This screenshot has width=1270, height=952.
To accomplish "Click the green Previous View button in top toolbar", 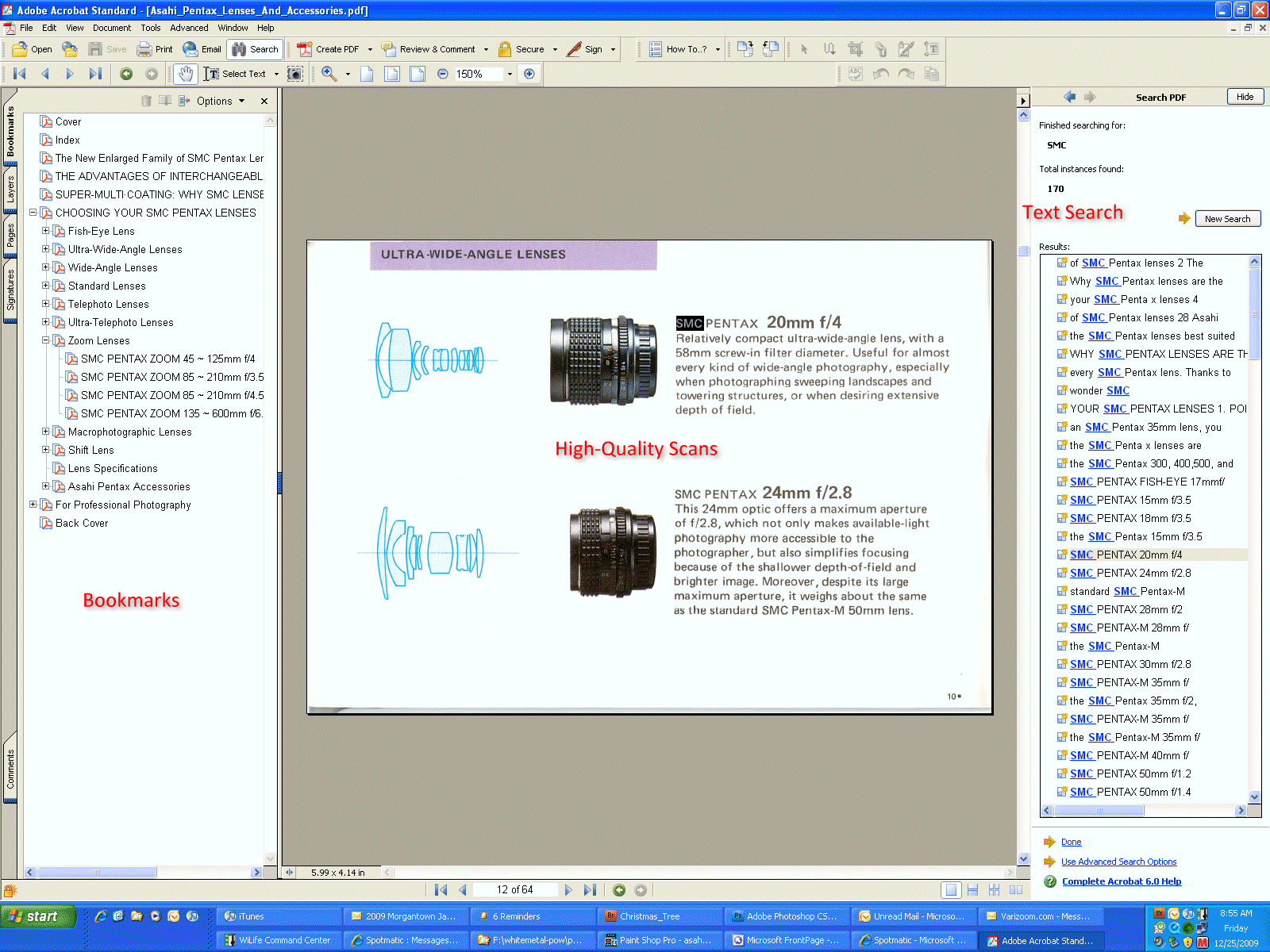I will coord(126,74).
